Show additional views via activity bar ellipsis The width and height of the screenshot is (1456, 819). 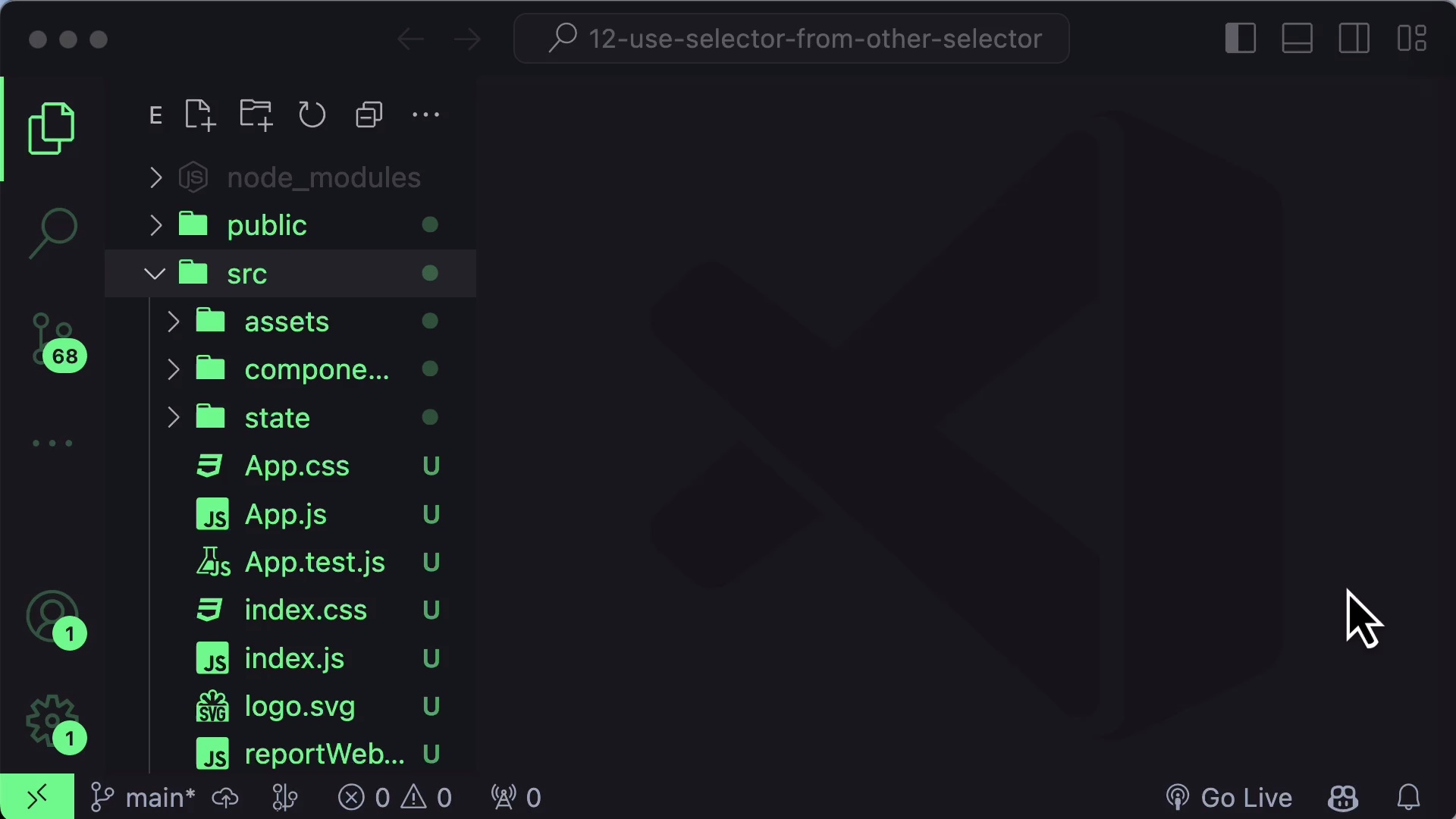coord(52,444)
